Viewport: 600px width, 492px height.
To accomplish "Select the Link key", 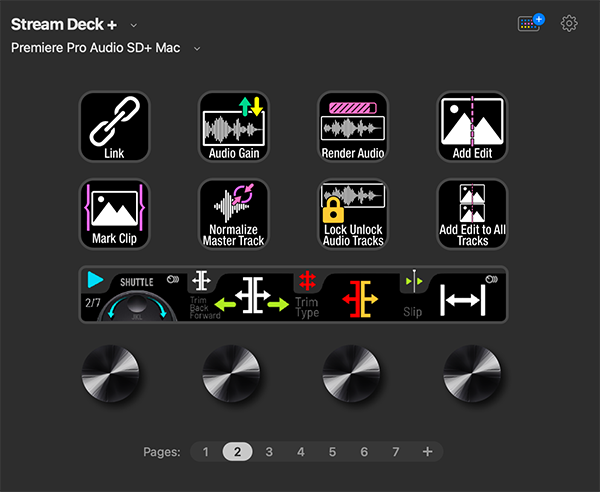I will click(114, 127).
